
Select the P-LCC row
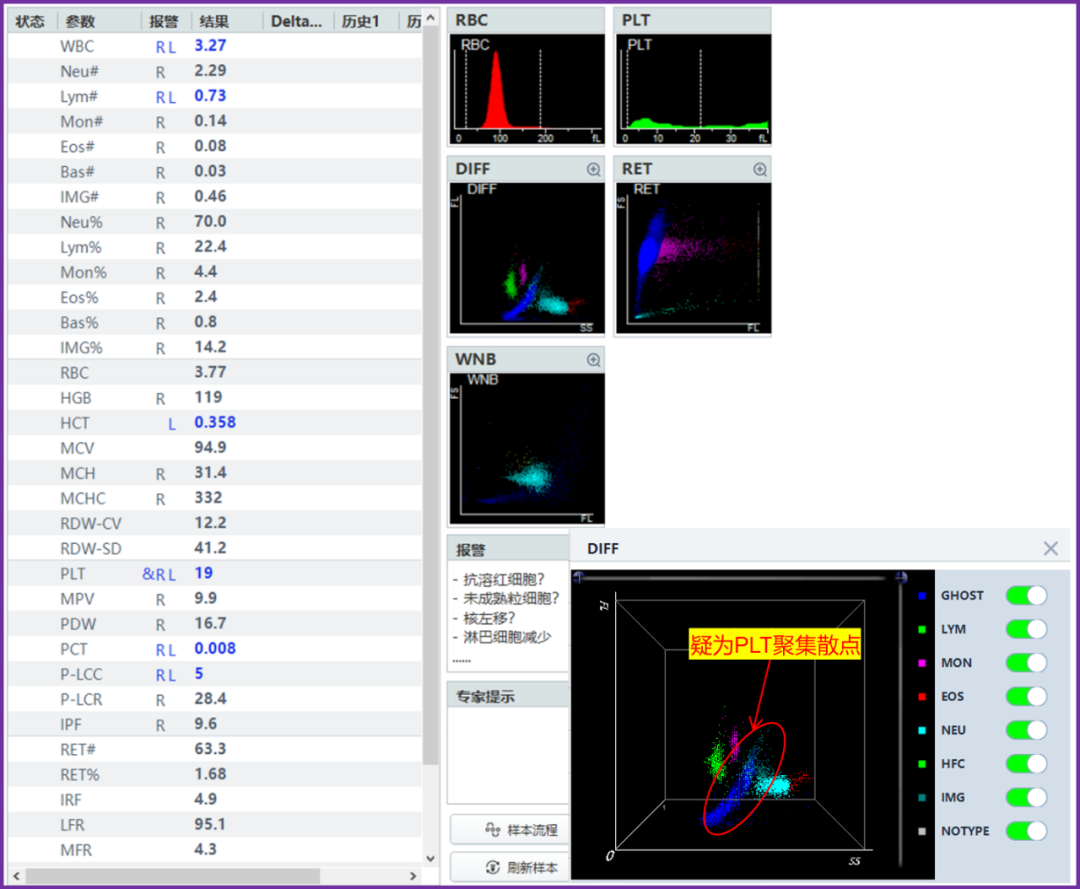(x=215, y=674)
